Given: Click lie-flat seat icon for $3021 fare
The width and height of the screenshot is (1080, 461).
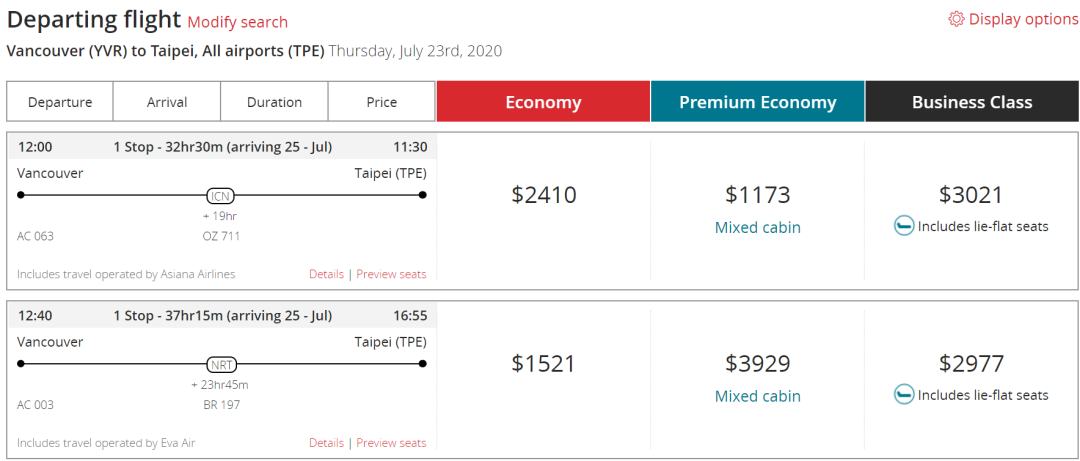Looking at the screenshot, I should click(x=903, y=226).
